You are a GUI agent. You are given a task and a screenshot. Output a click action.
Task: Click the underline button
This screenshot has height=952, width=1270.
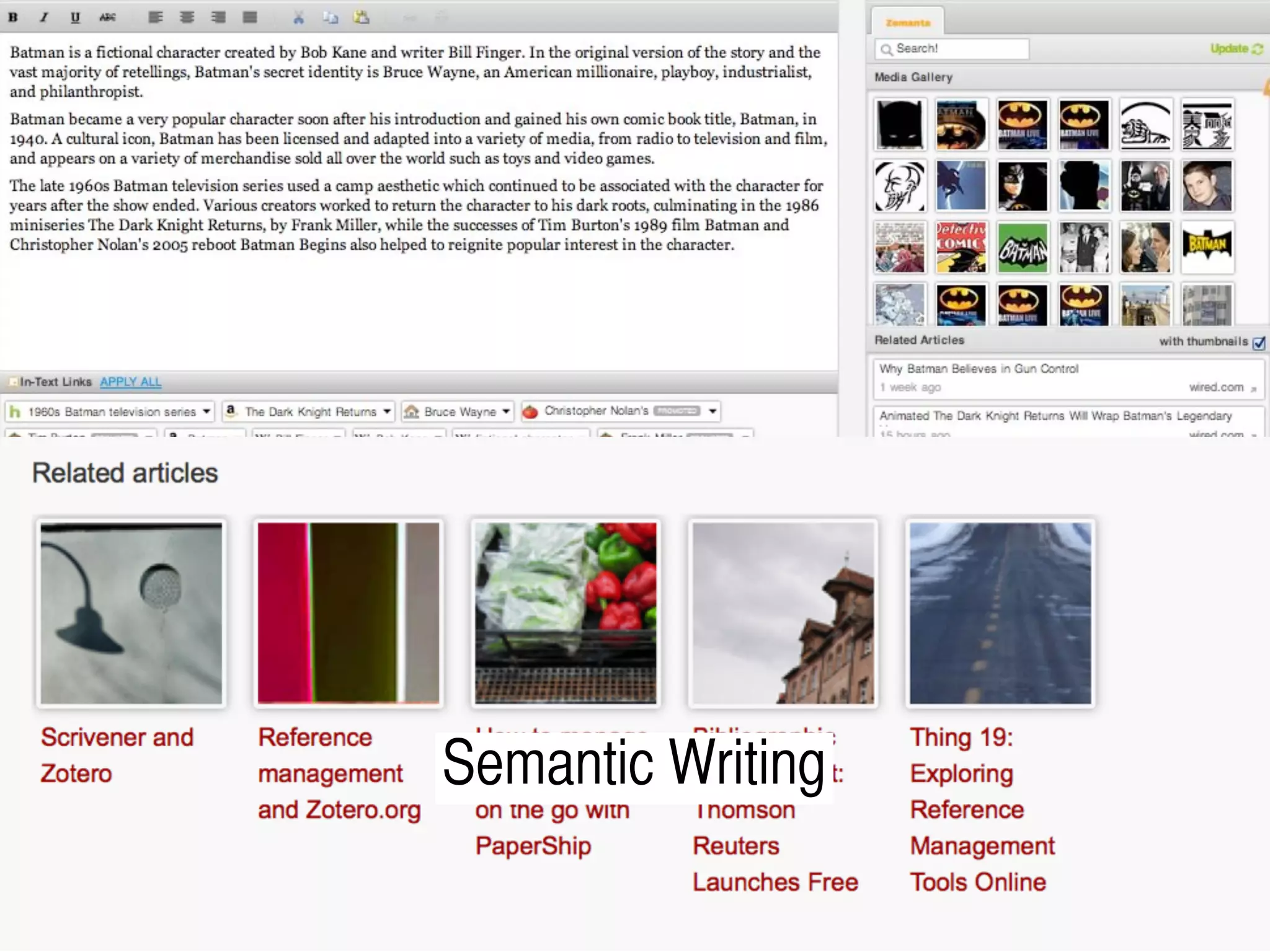coord(75,17)
